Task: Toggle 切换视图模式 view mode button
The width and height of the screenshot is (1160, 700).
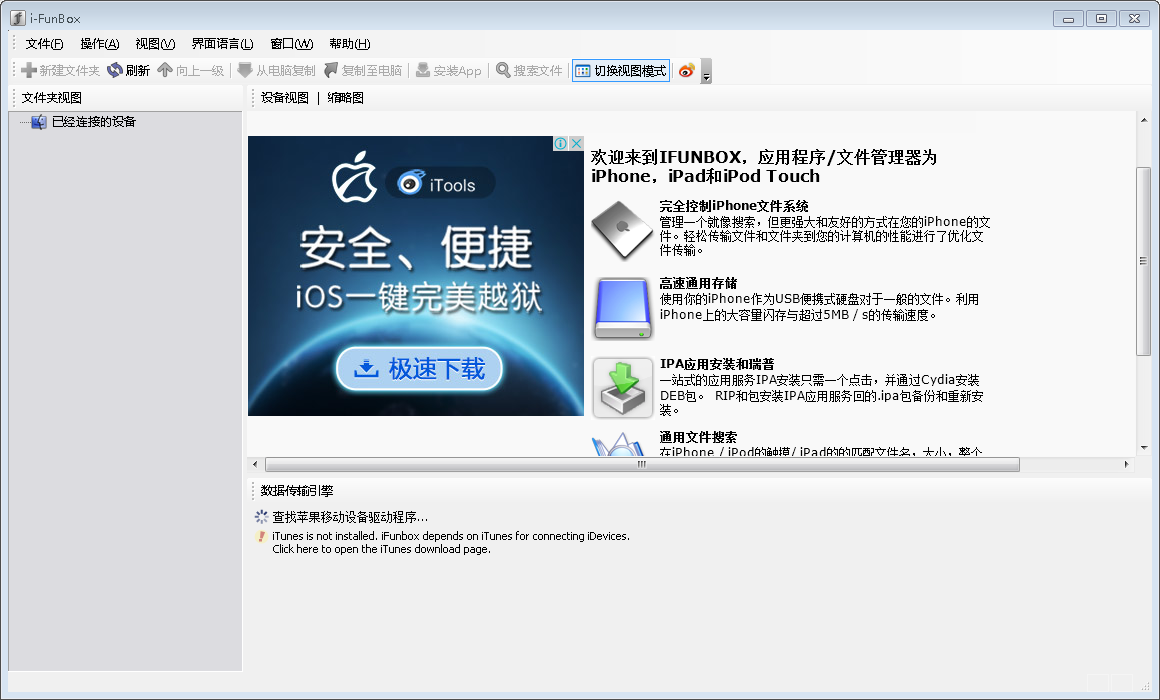Action: (621, 70)
